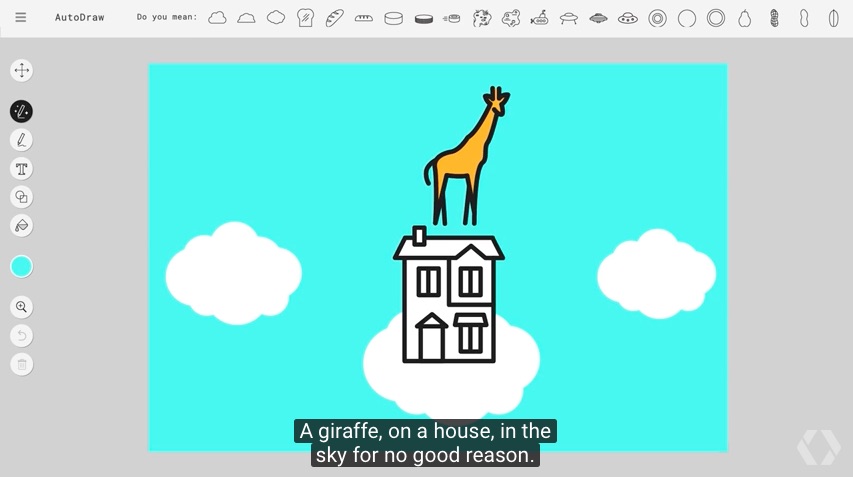Image resolution: width=853 pixels, height=477 pixels.
Task: Open the cyan color picker swatch
Action: tap(21, 266)
